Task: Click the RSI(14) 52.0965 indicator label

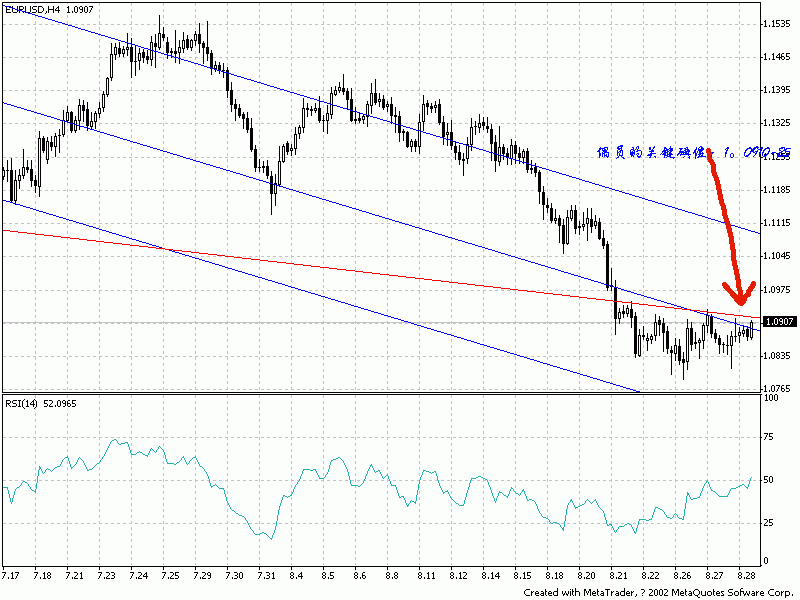Action: pyautogui.click(x=41, y=404)
